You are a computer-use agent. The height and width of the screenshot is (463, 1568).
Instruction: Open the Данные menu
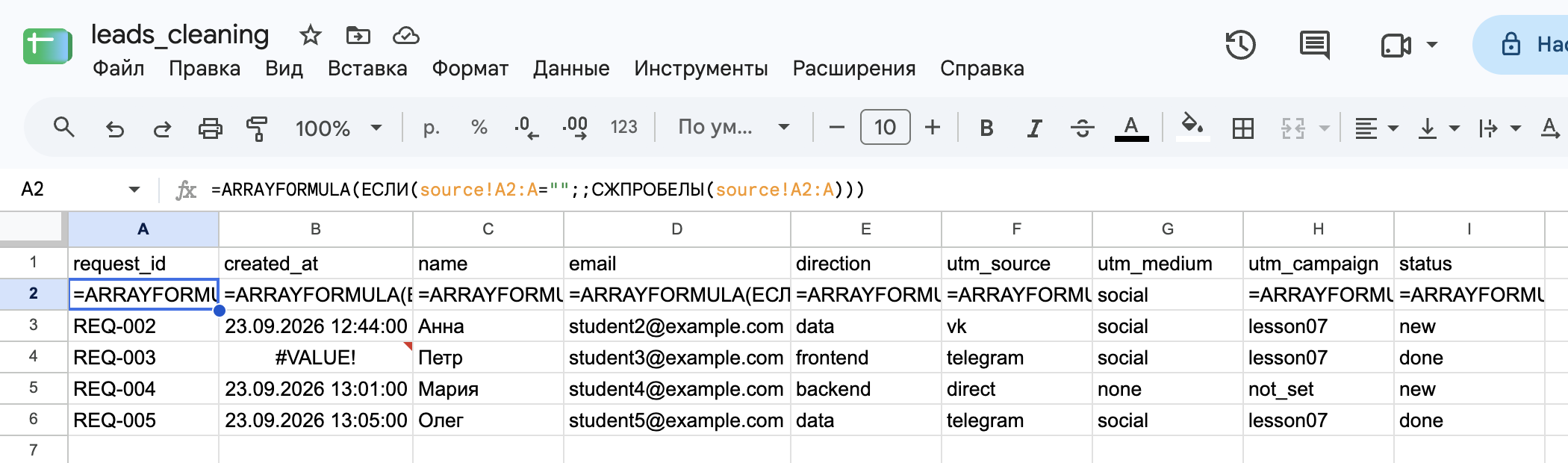pyautogui.click(x=571, y=69)
